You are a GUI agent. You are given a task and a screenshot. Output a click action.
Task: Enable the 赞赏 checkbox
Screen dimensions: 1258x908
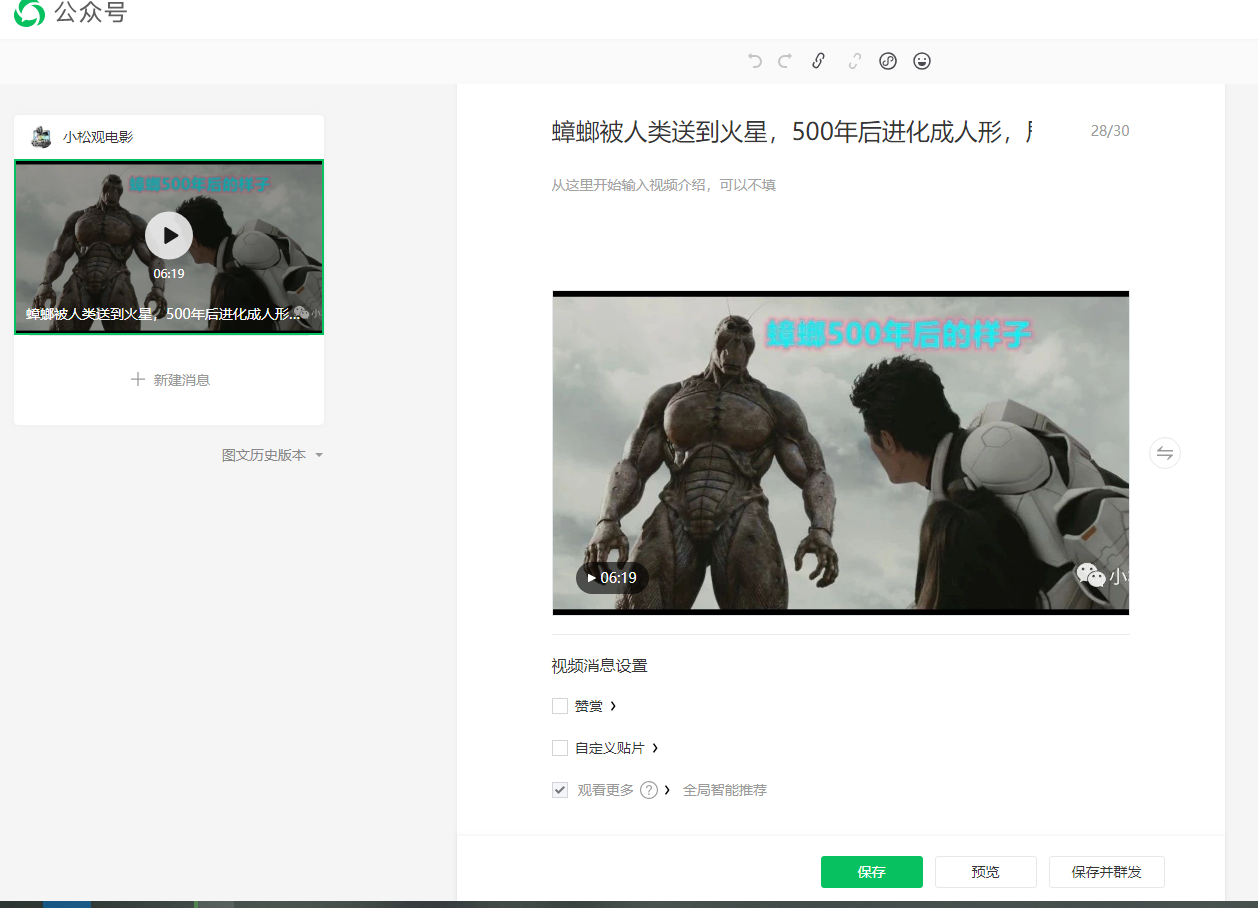tap(560, 706)
